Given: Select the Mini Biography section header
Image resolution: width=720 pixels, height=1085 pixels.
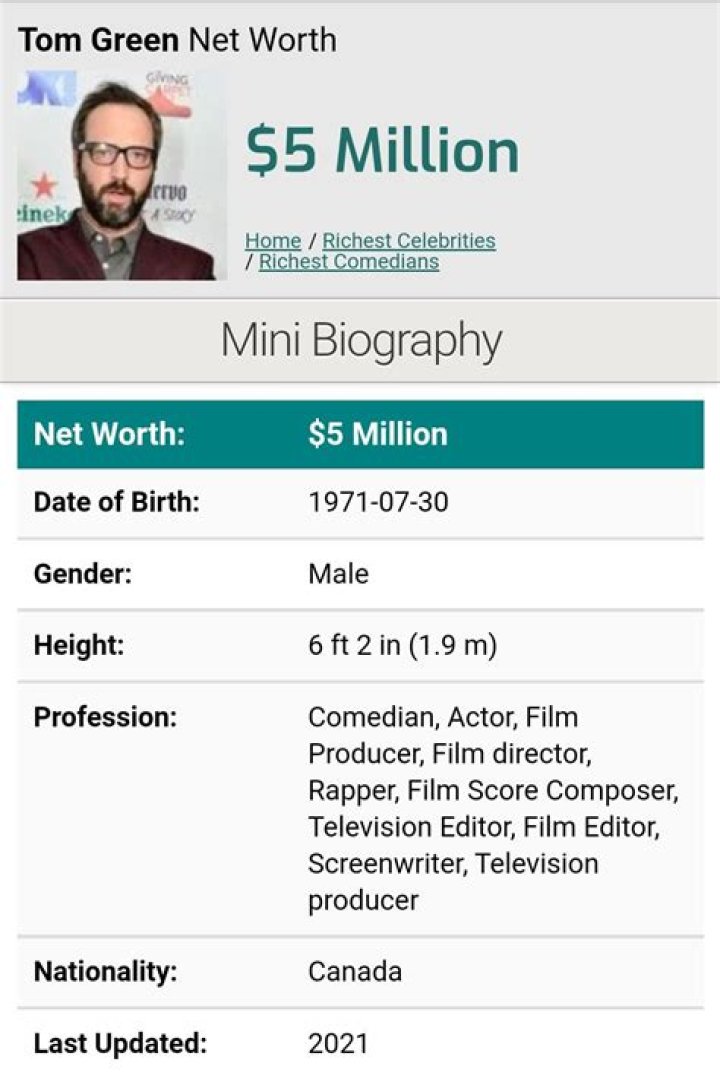Looking at the screenshot, I should pos(360,339).
